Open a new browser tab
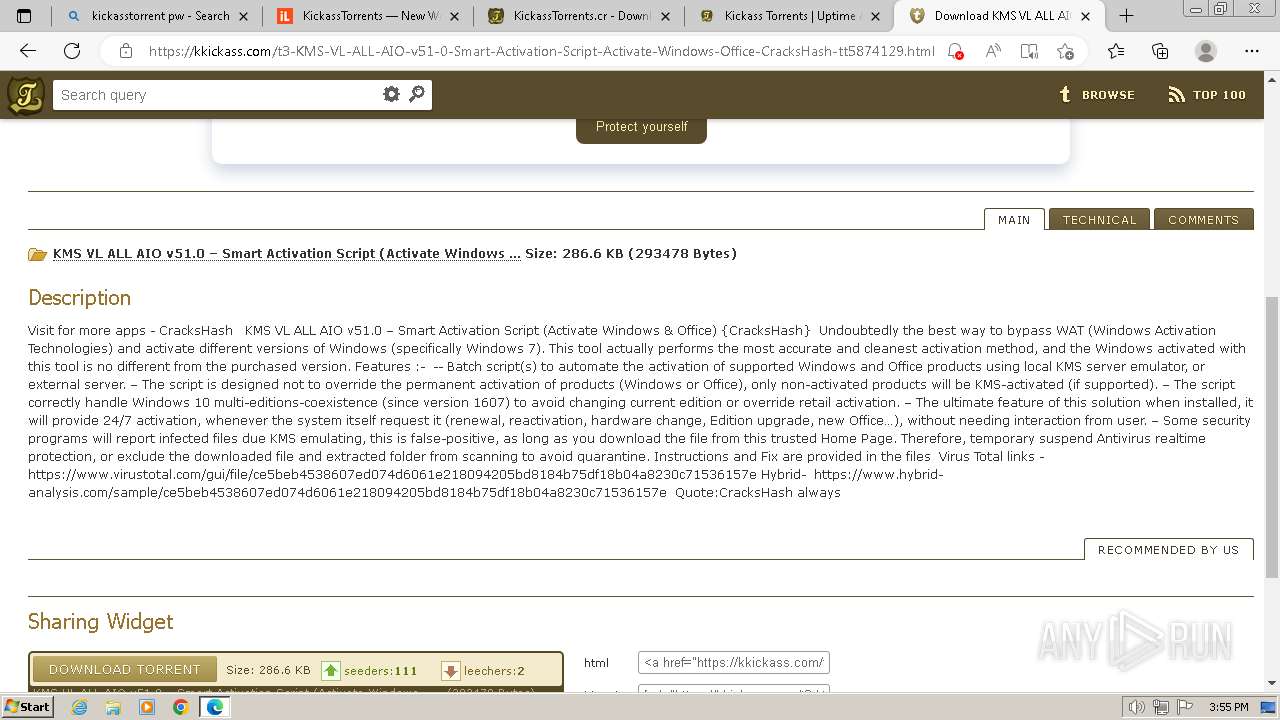Image resolution: width=1280 pixels, height=720 pixels. [1126, 15]
